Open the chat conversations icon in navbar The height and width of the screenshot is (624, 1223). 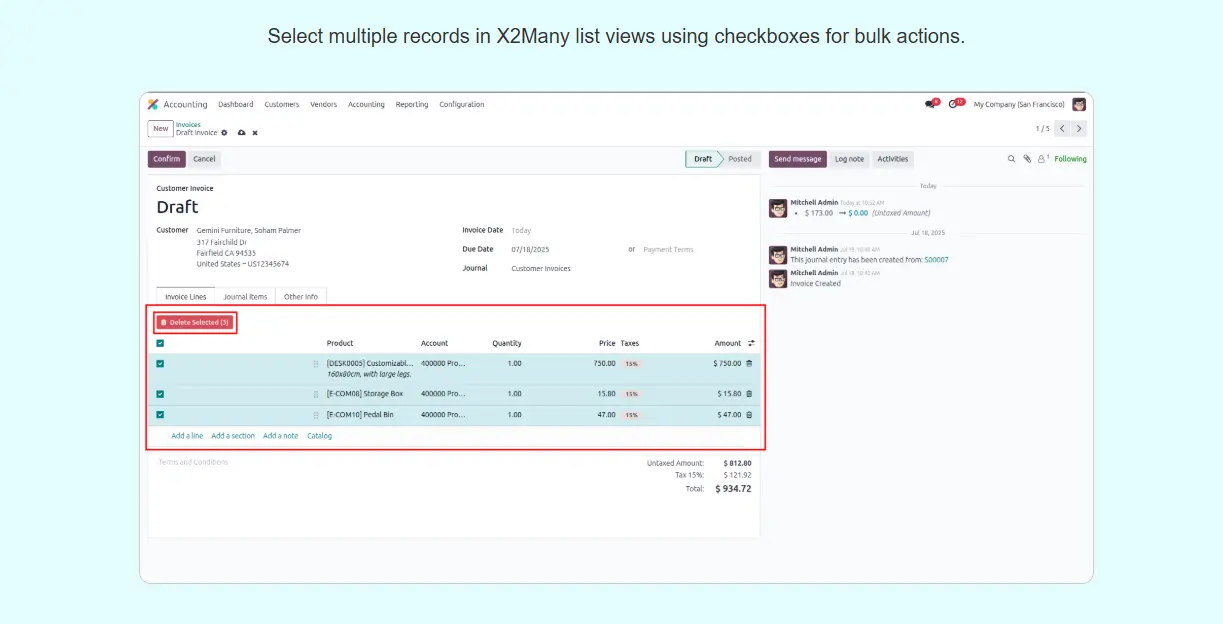tap(931, 104)
